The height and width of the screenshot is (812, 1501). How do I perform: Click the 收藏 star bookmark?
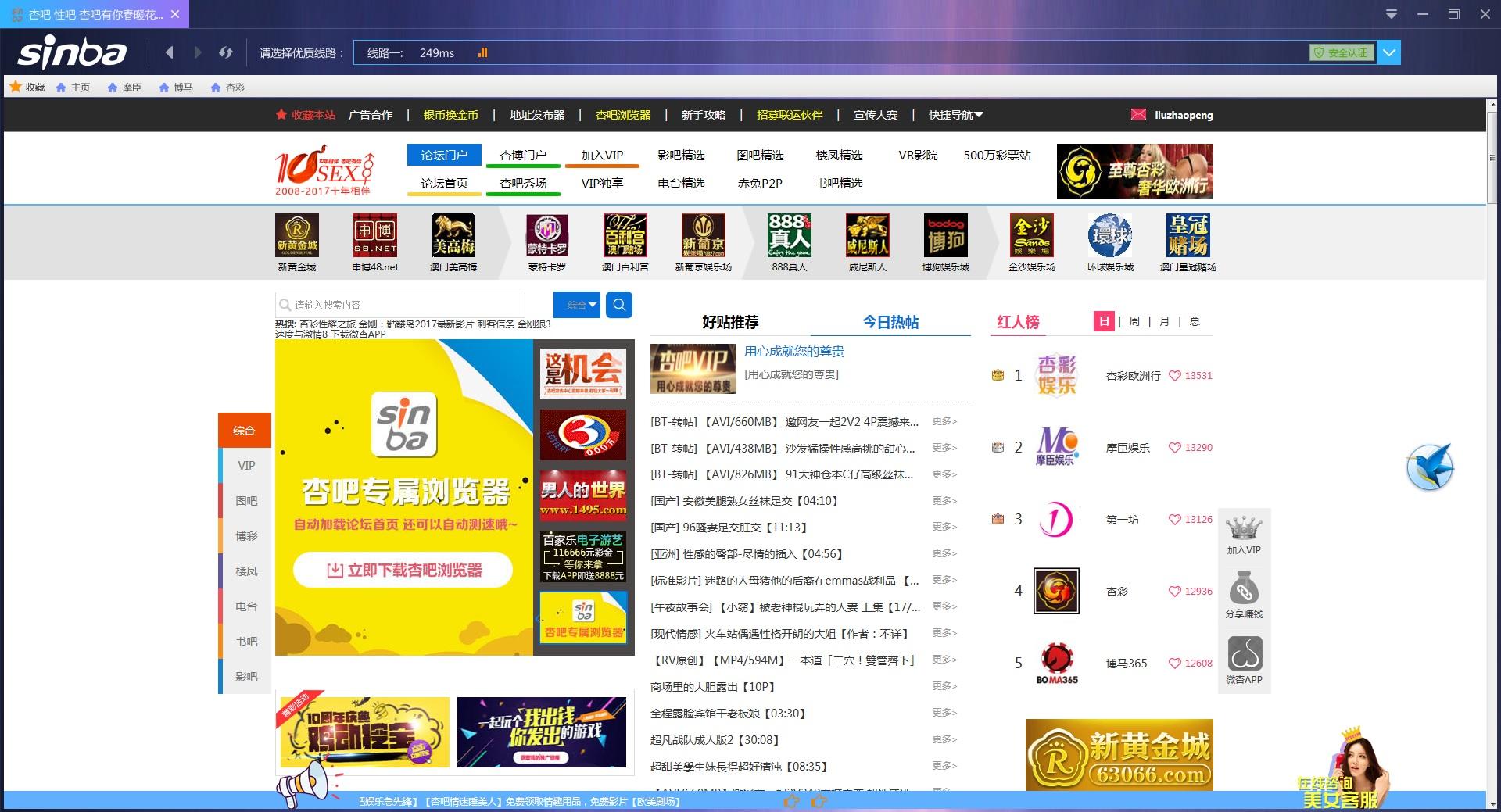tap(27, 88)
